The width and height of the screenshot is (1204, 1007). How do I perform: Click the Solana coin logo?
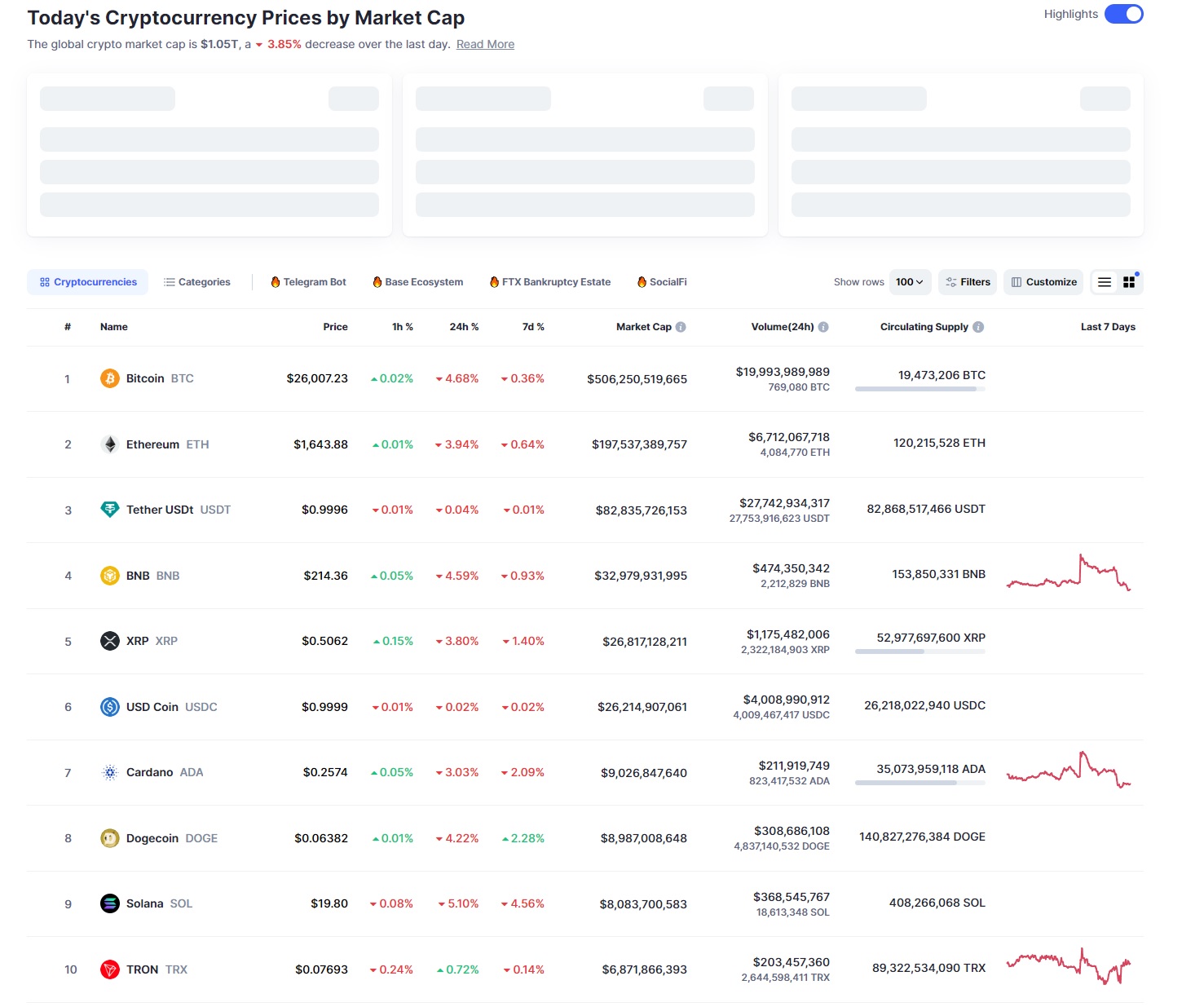click(110, 903)
